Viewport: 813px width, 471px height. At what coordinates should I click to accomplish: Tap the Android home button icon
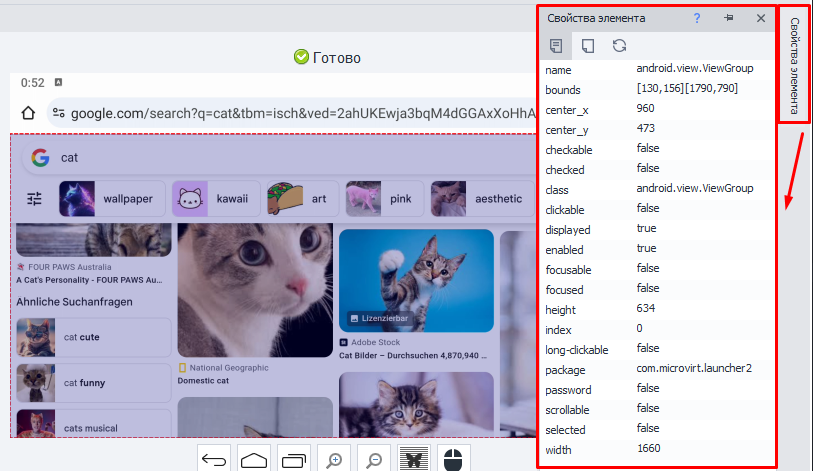(254, 460)
